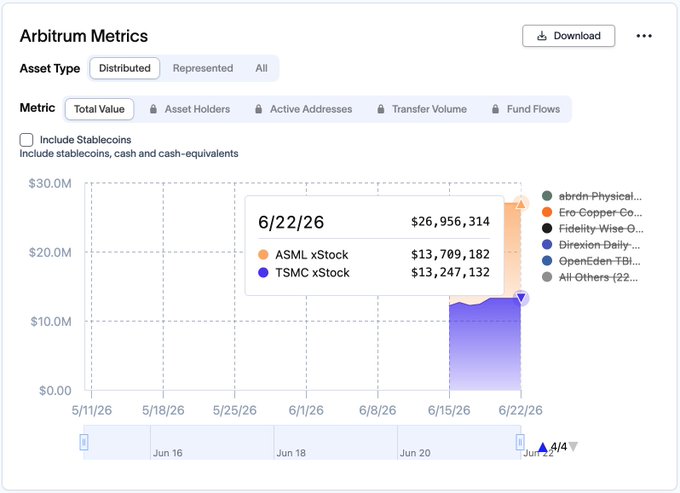Toggle Direxion Daily legend series
The height and width of the screenshot is (493, 680).
[591, 245]
